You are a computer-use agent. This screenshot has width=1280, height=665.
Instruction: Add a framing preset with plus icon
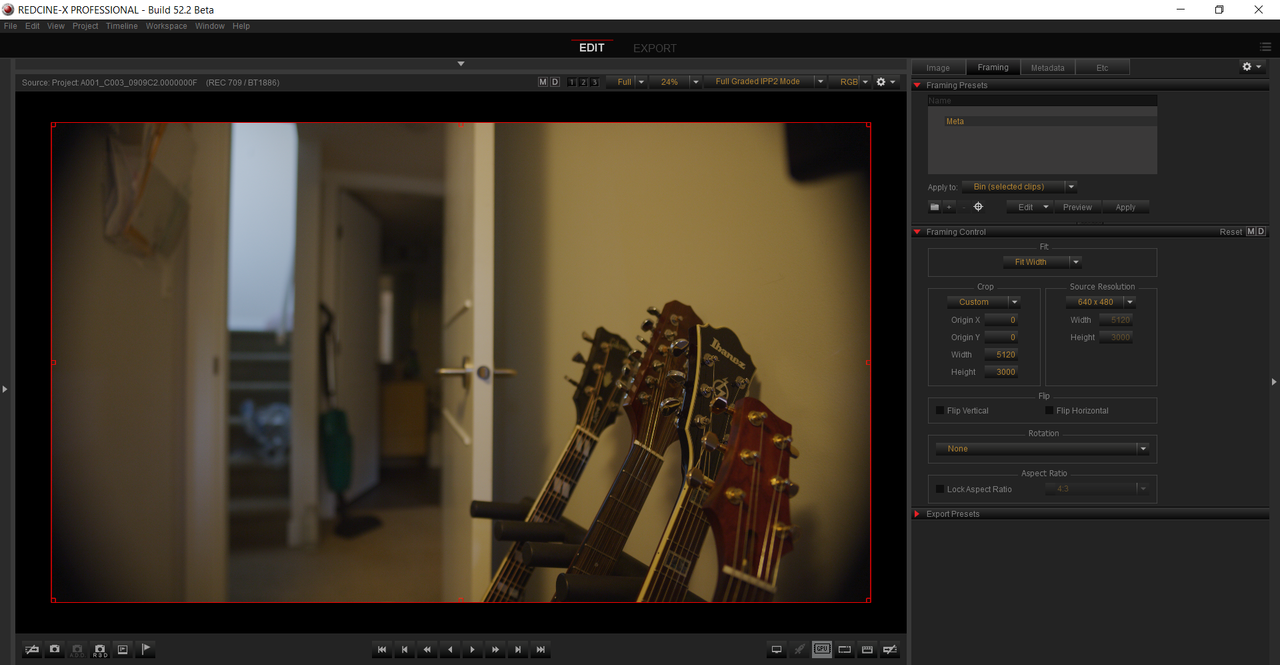coord(949,207)
